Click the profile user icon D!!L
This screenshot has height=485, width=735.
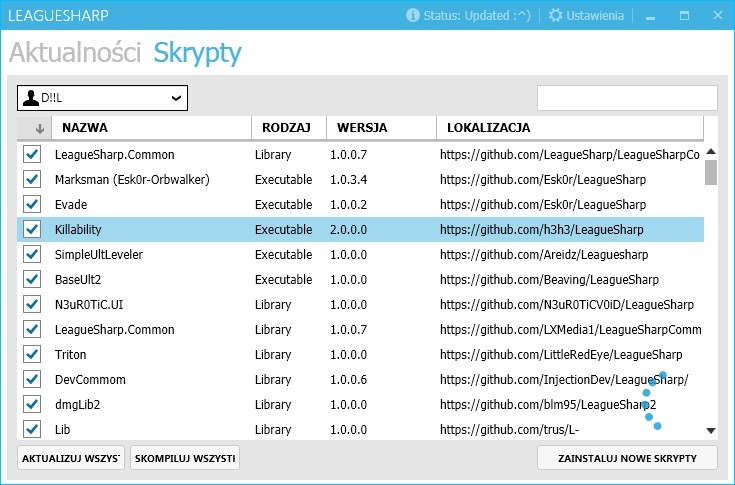pos(31,98)
